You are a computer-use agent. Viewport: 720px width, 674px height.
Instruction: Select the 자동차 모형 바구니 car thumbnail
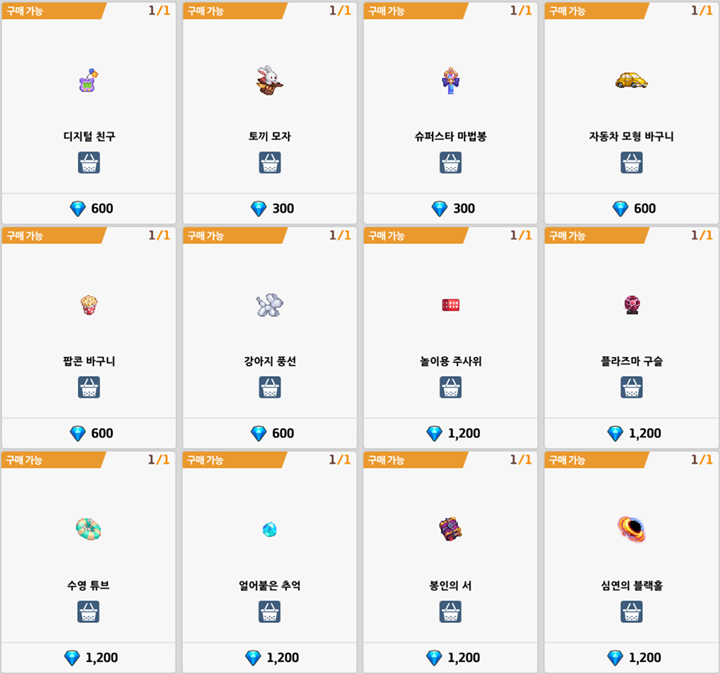pos(631,80)
